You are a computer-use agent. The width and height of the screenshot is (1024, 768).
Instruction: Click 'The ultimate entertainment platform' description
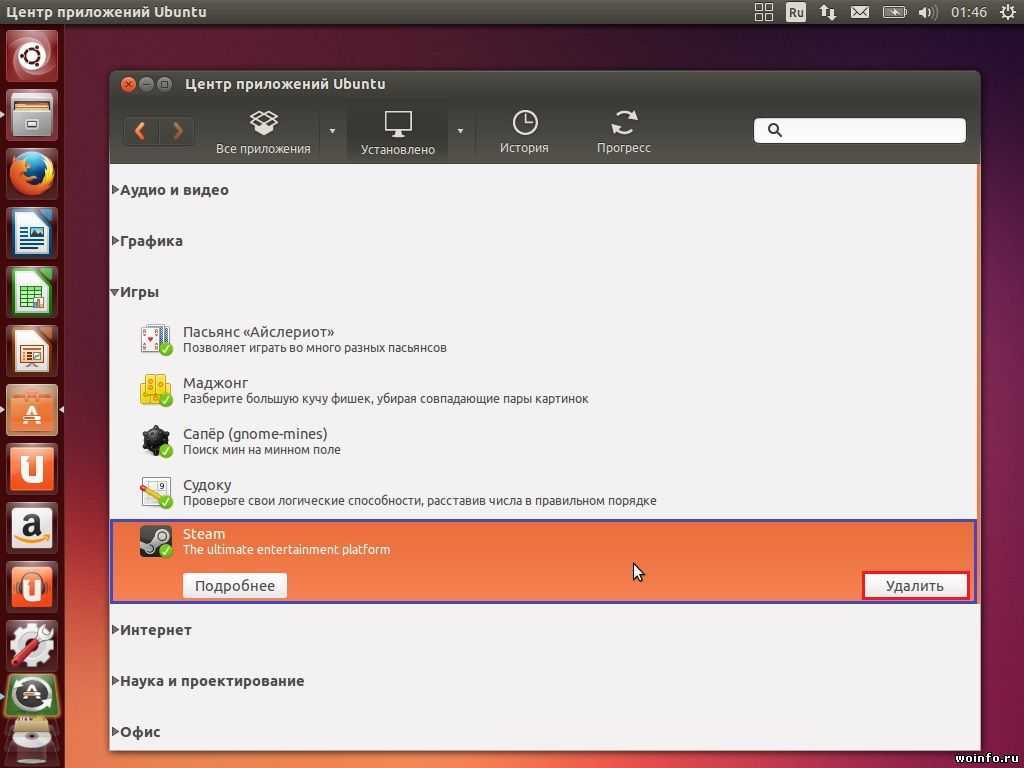(x=287, y=550)
